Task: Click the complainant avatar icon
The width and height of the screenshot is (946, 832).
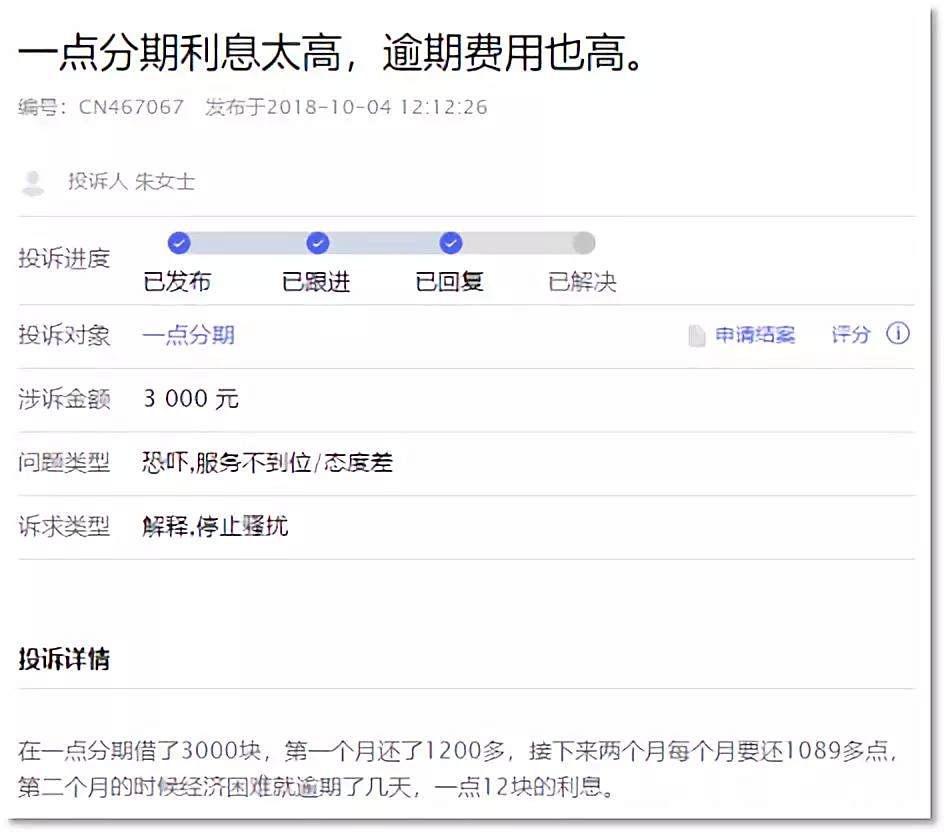Action: pyautogui.click(x=33, y=183)
